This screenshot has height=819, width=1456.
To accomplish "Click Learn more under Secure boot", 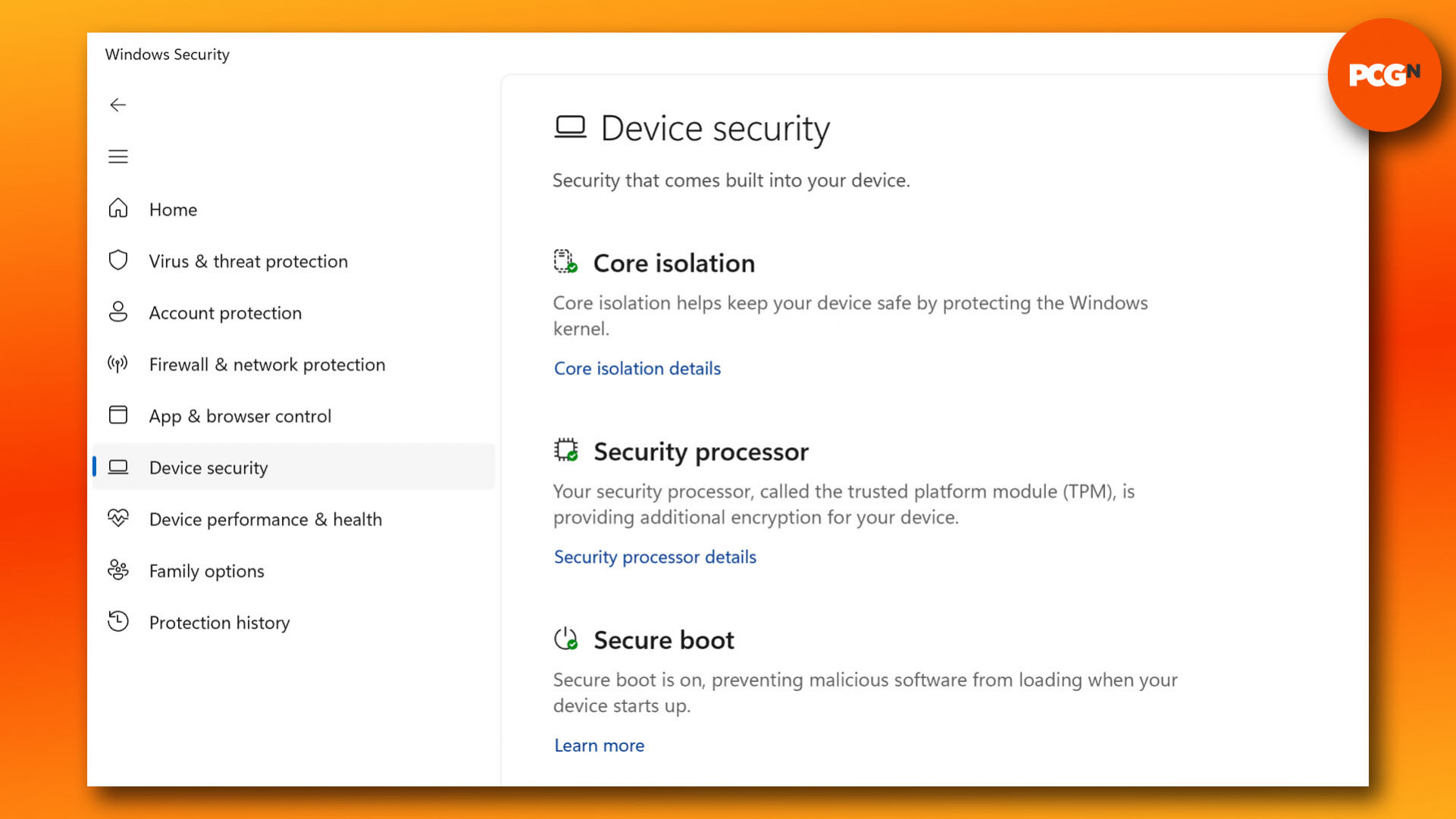I will pyautogui.click(x=600, y=746).
